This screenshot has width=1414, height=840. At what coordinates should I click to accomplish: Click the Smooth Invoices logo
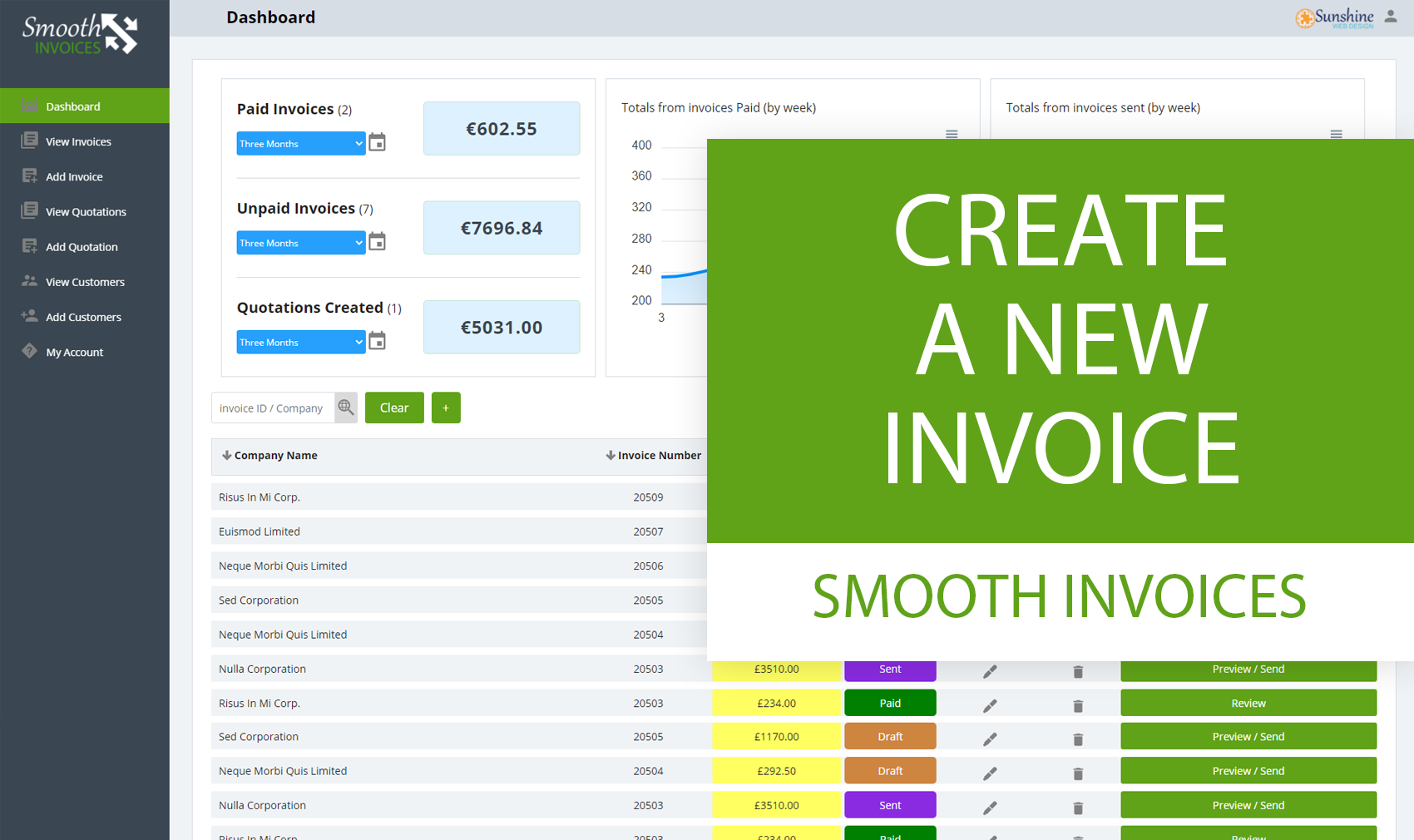coord(80,34)
